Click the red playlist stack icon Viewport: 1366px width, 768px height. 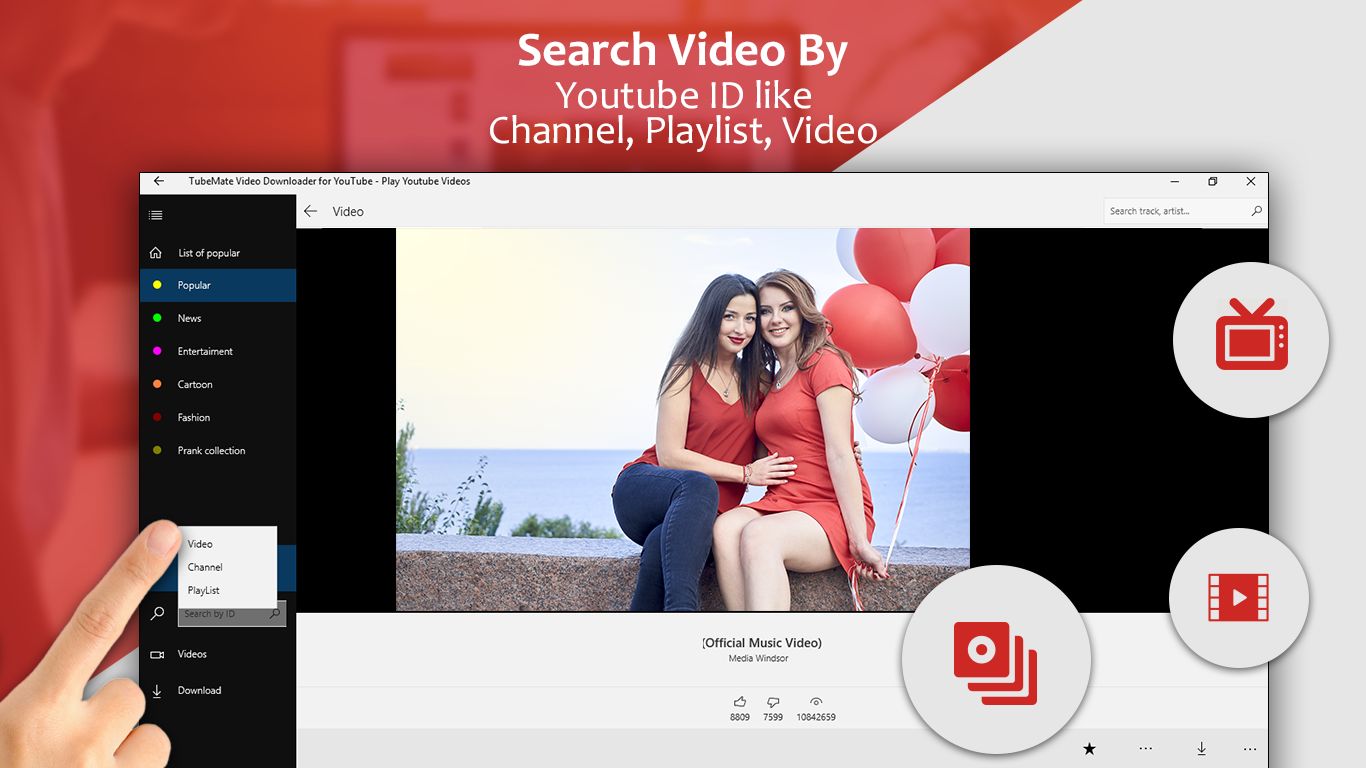pyautogui.click(x=995, y=663)
